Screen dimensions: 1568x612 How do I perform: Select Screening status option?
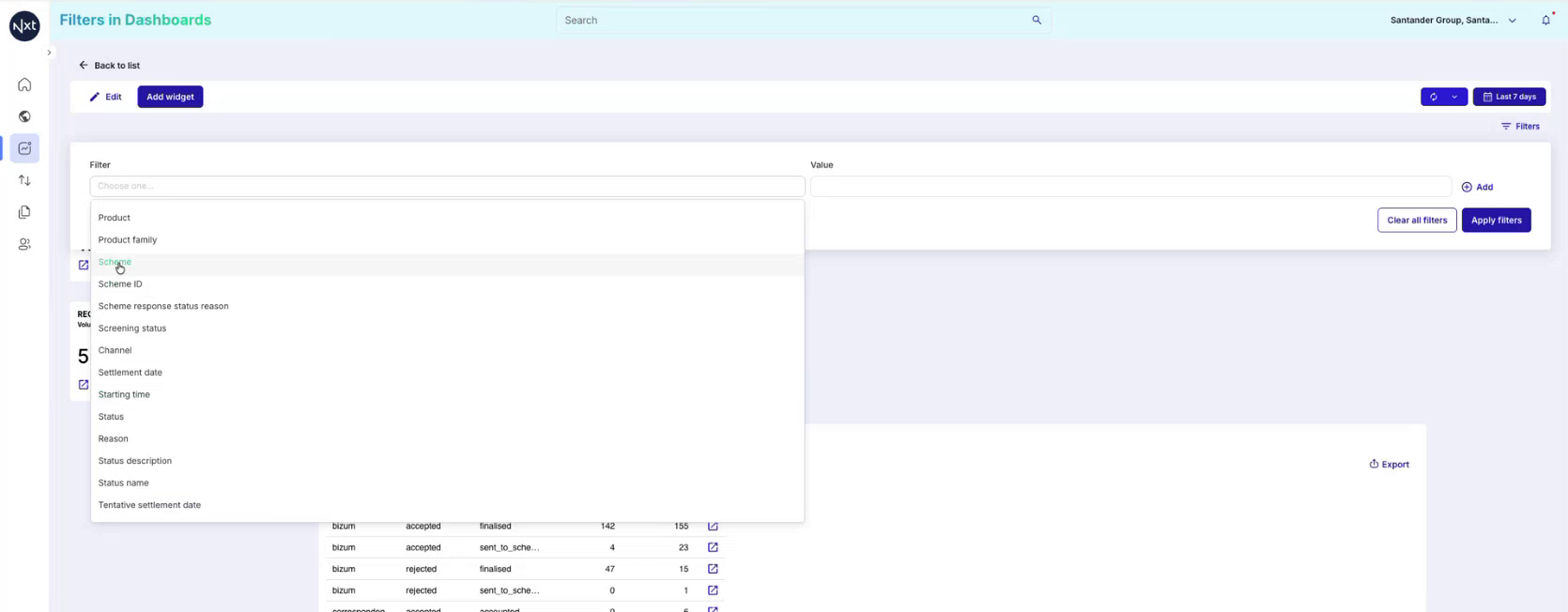pos(447,328)
